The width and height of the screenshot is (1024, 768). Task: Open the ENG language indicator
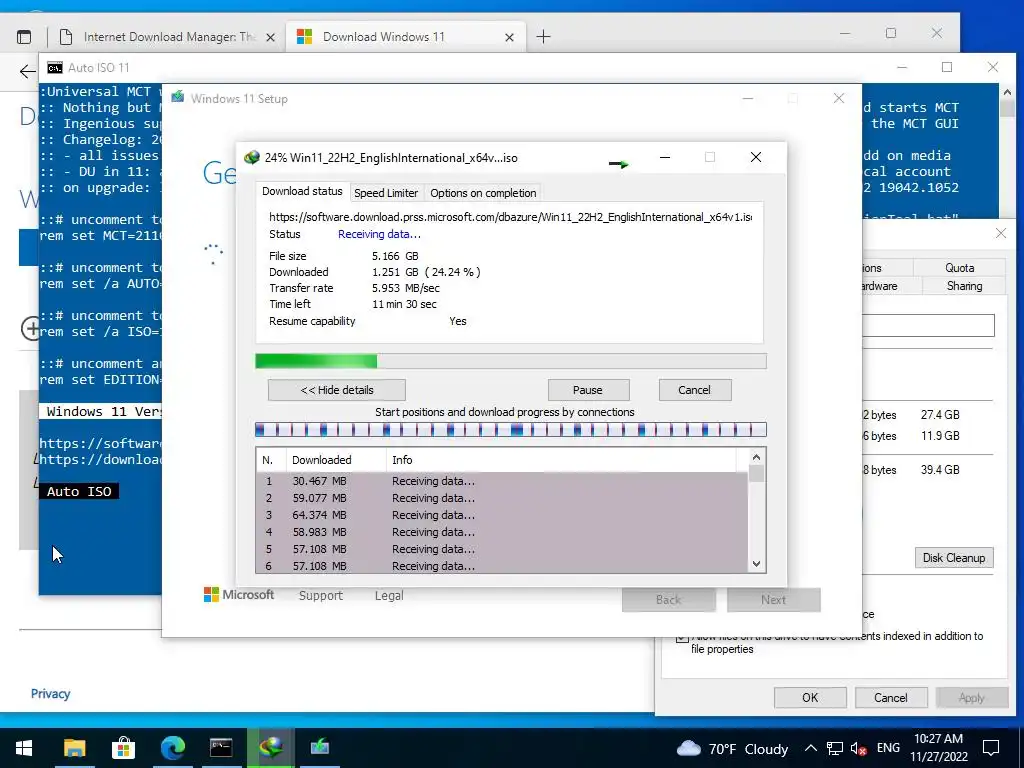point(888,748)
